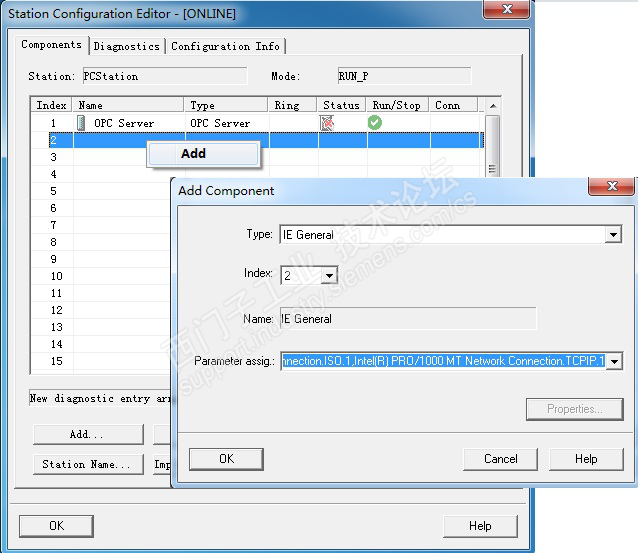Select index row 10
The height and width of the screenshot is (553, 638).
click(57, 276)
